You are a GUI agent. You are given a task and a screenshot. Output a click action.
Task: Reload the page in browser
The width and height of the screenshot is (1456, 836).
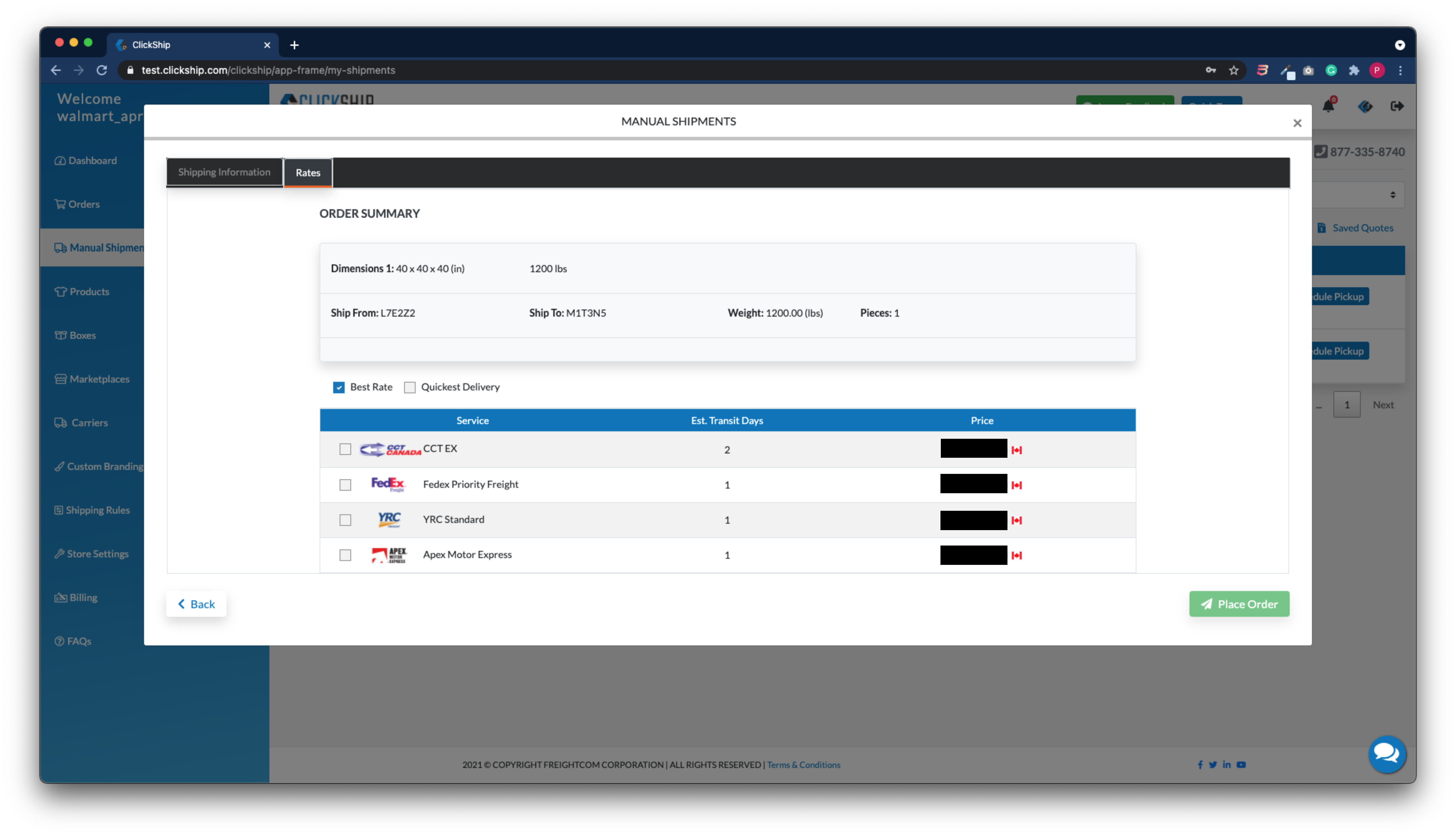[x=102, y=70]
